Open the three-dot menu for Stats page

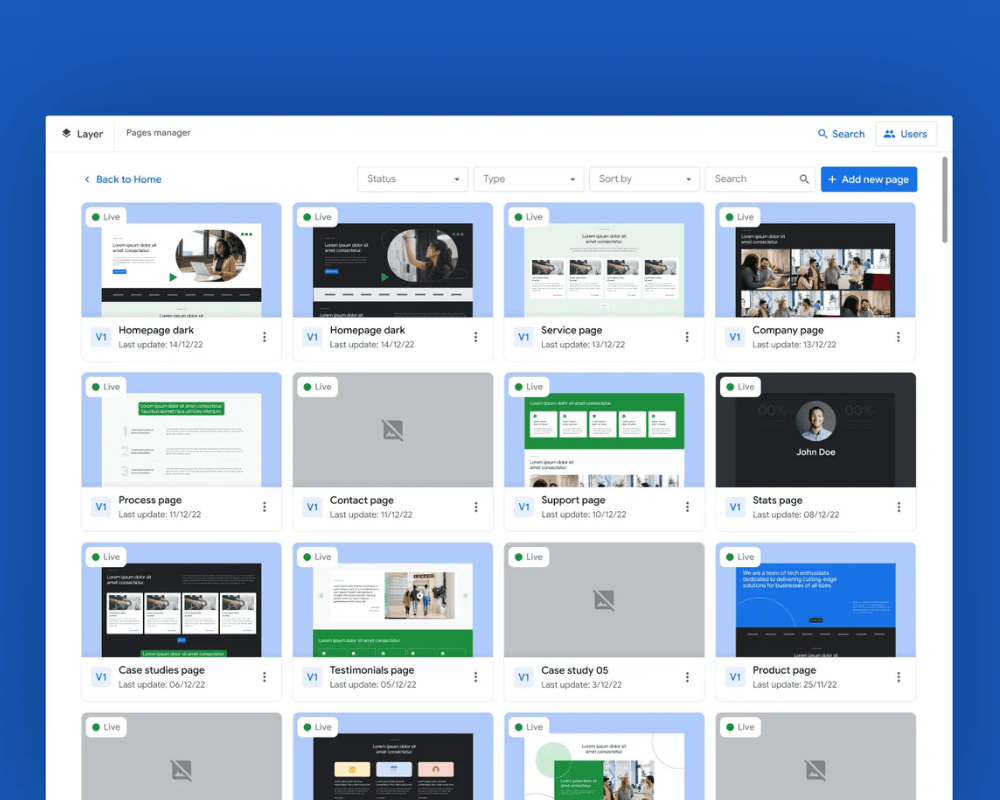(898, 507)
